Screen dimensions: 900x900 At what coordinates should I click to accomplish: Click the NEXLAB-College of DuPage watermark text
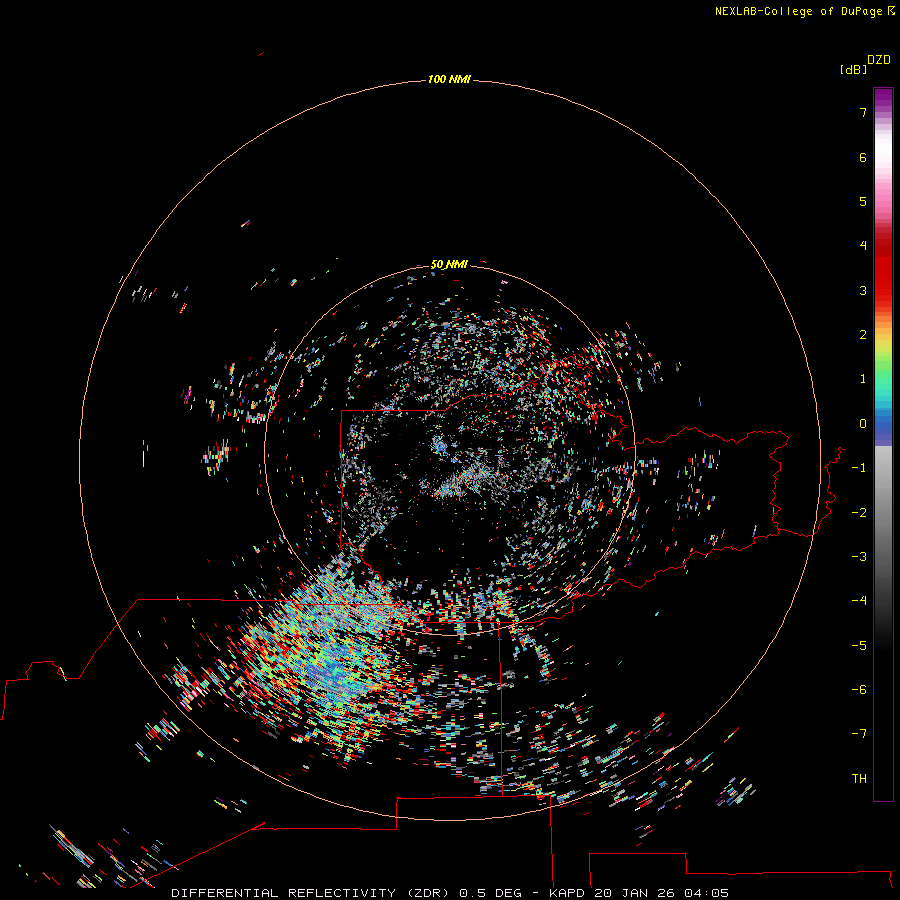(x=804, y=11)
